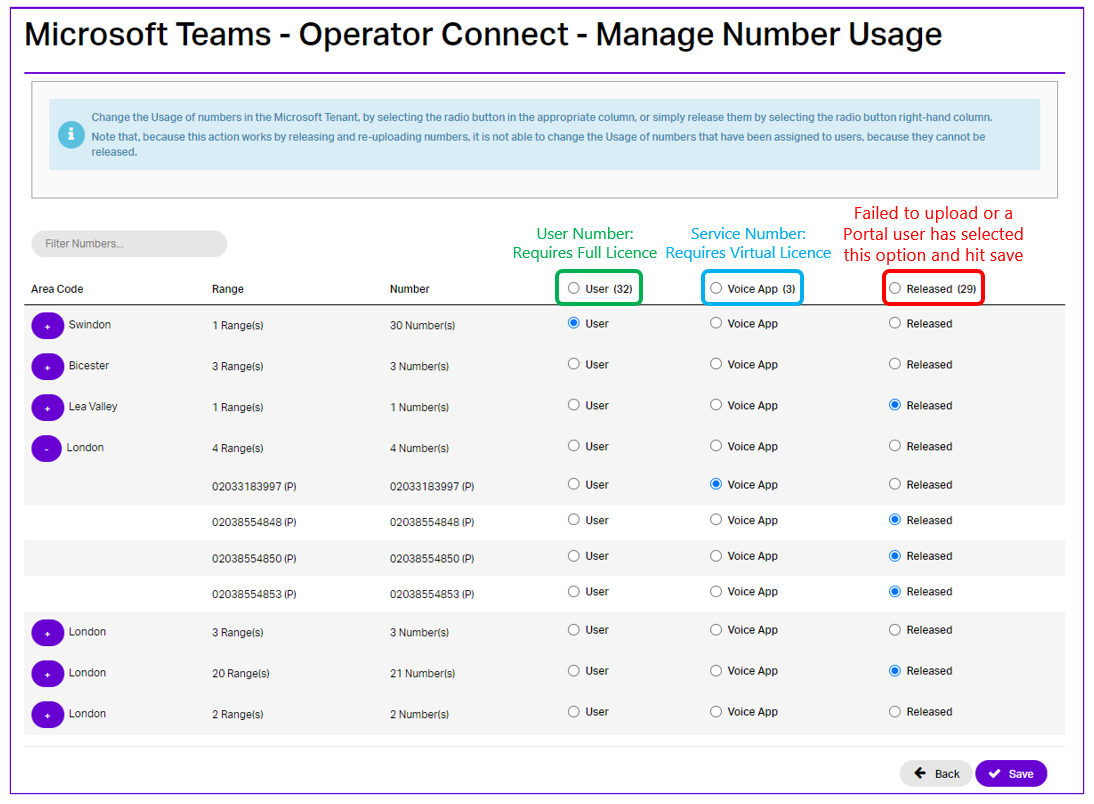
Task: Select User radio for London 20 Range(s) row
Action: pos(574,671)
